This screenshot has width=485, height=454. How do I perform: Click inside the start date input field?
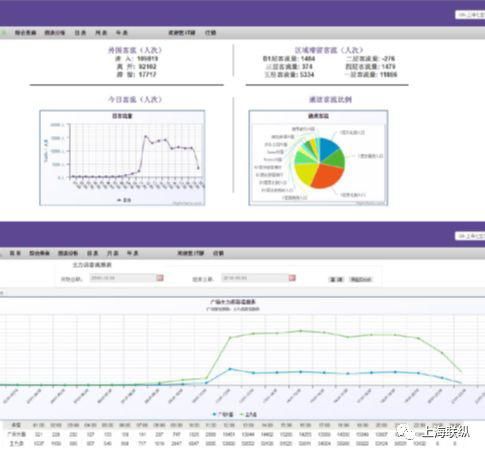(123, 278)
